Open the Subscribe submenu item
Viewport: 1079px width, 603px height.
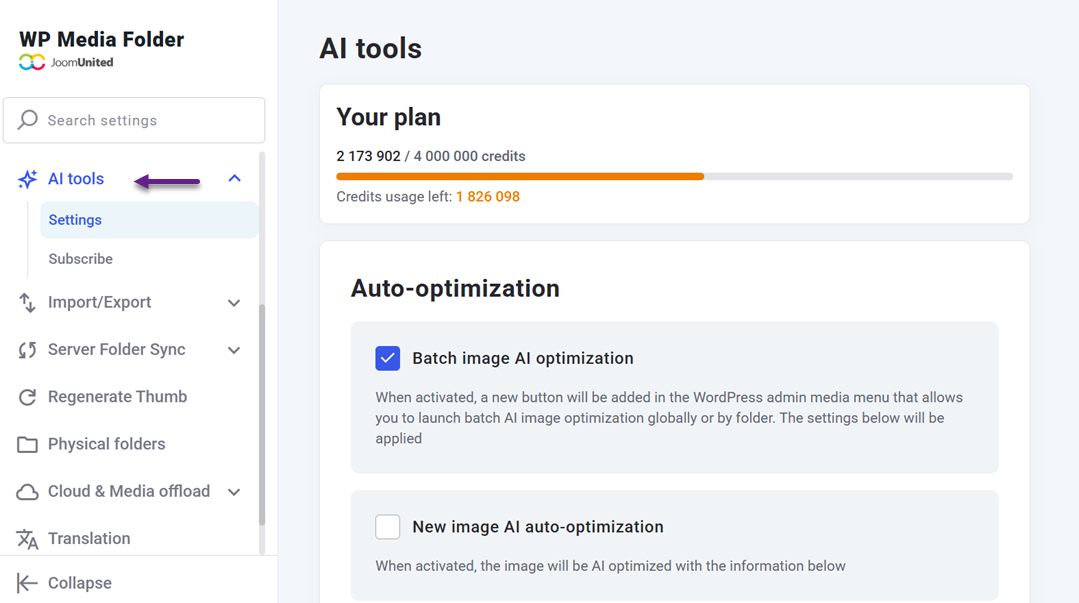tap(81, 259)
